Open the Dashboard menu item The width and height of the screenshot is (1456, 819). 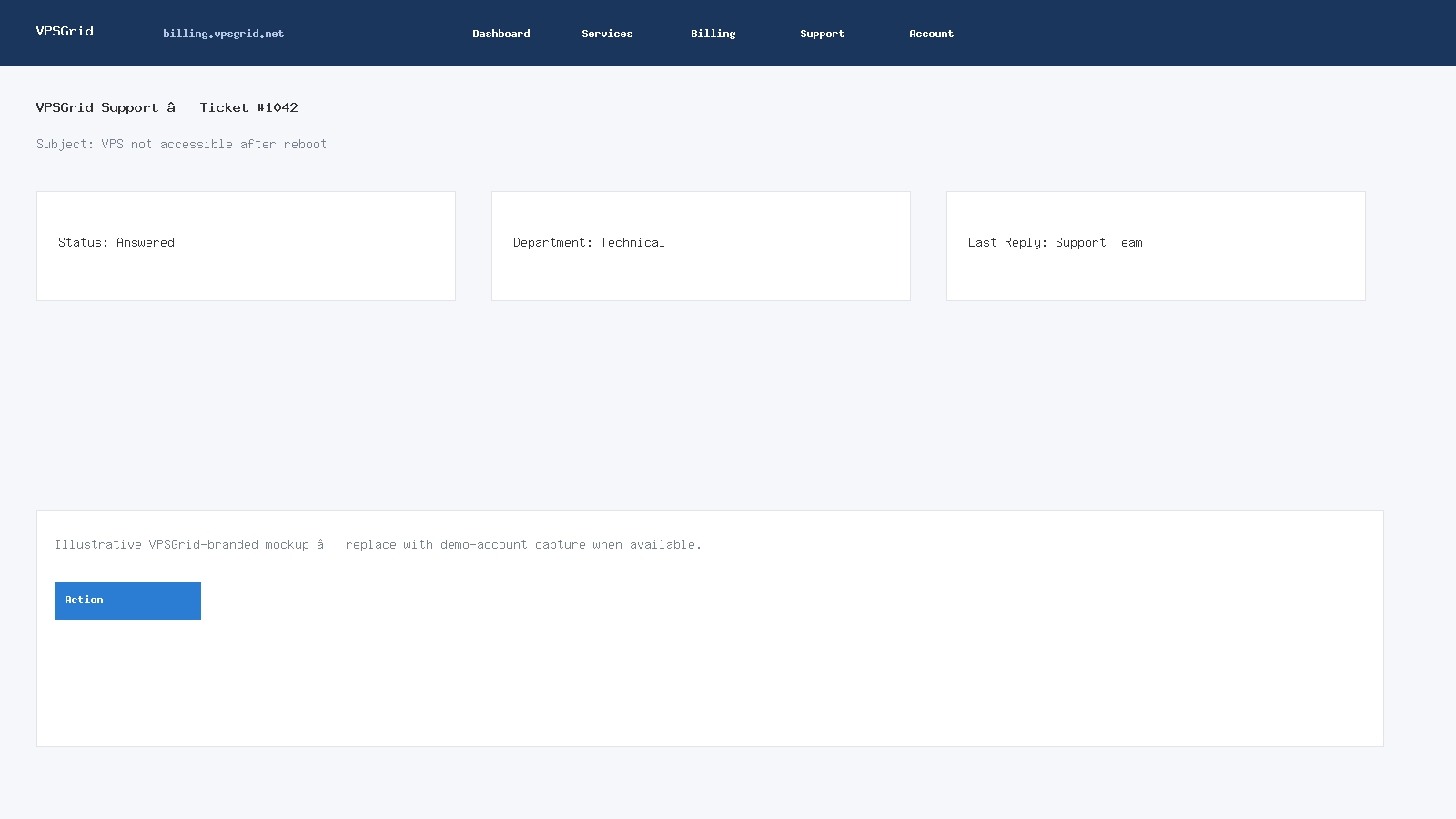coord(500,34)
